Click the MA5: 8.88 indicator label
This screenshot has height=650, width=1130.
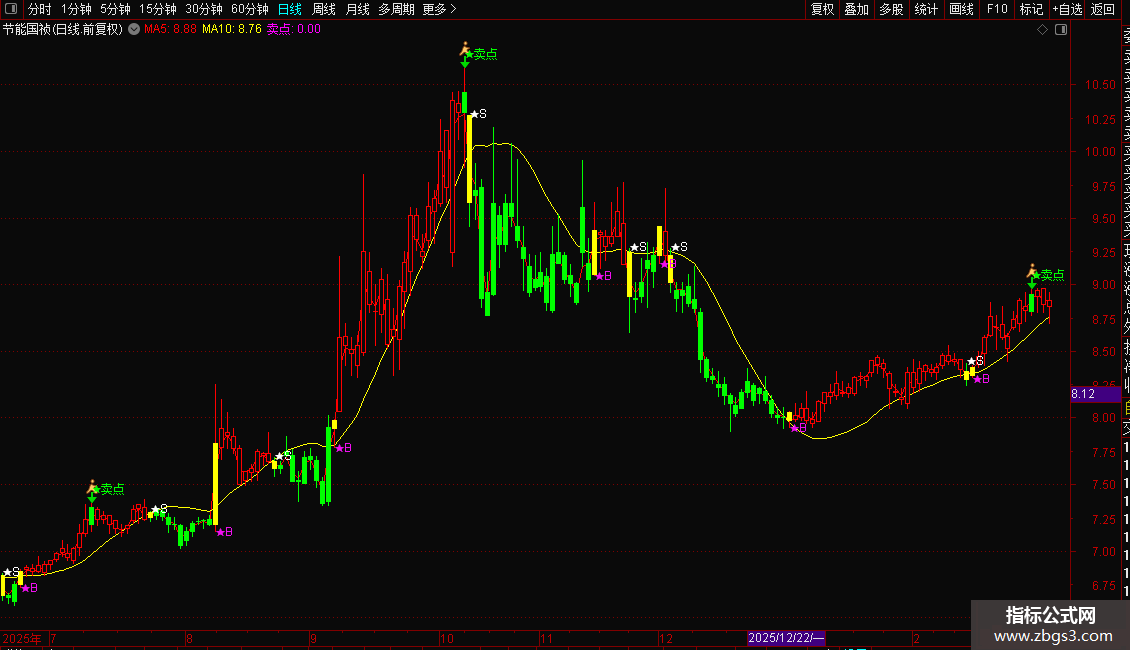170,30
